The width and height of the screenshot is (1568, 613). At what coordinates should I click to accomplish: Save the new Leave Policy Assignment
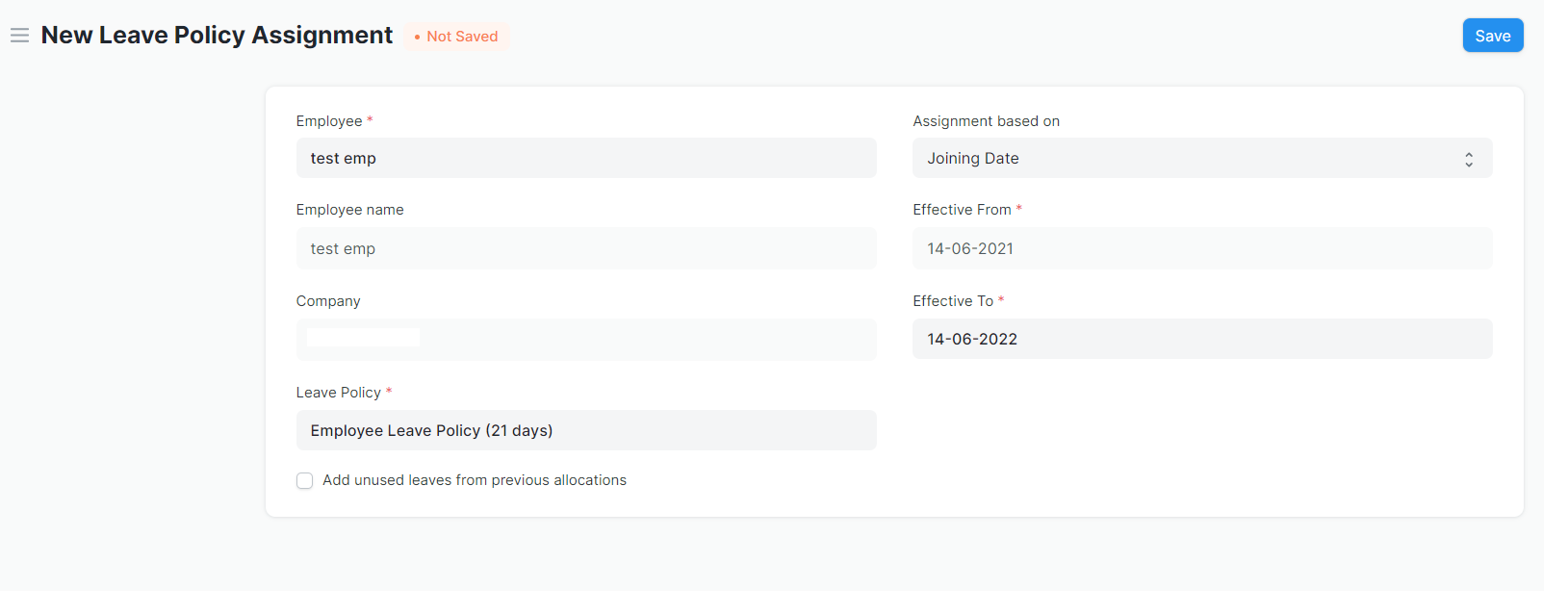click(1493, 36)
